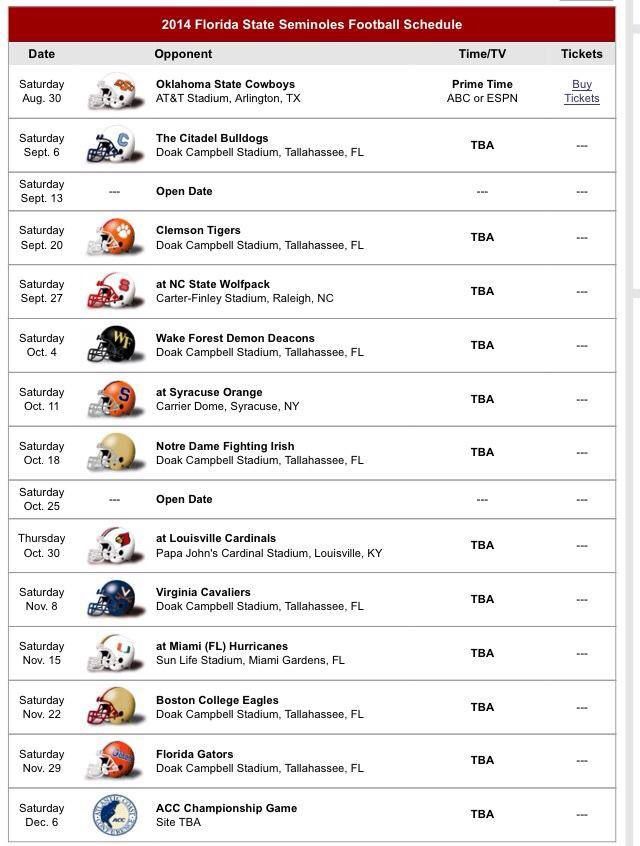Click the Virginia Cavaliers navy helmet icon
The height and width of the screenshot is (846, 640).
click(x=115, y=599)
